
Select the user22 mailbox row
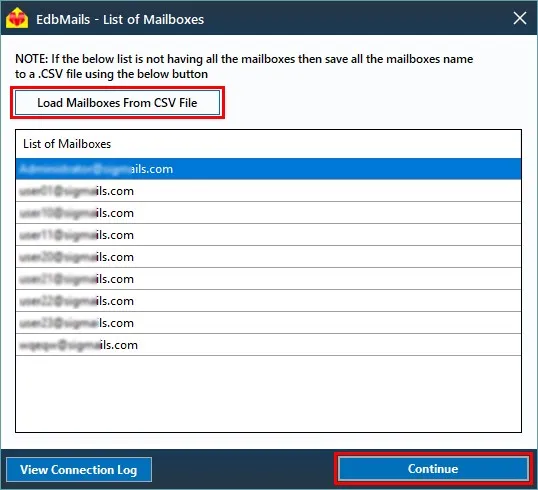[268, 301]
